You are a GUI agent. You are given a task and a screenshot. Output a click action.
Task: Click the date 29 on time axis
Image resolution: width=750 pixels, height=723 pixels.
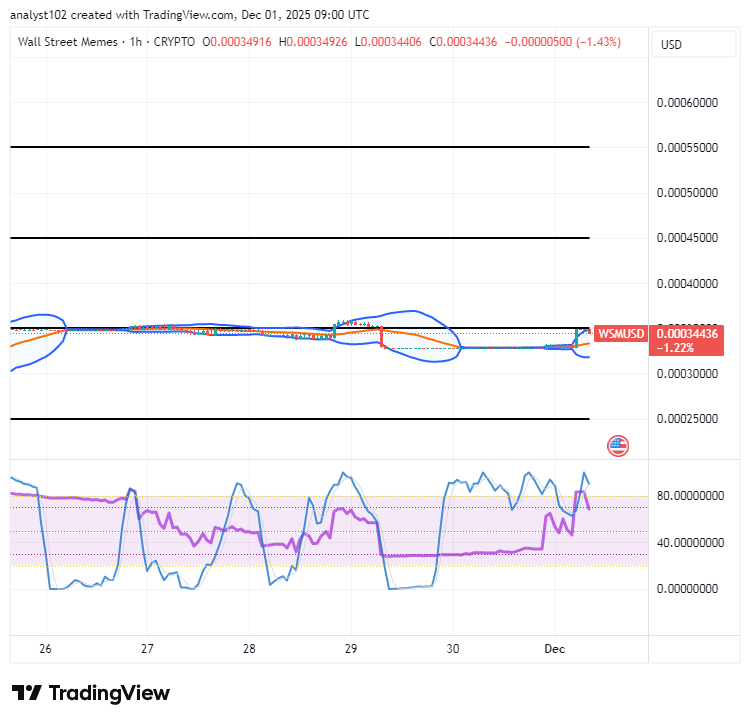tap(351, 649)
